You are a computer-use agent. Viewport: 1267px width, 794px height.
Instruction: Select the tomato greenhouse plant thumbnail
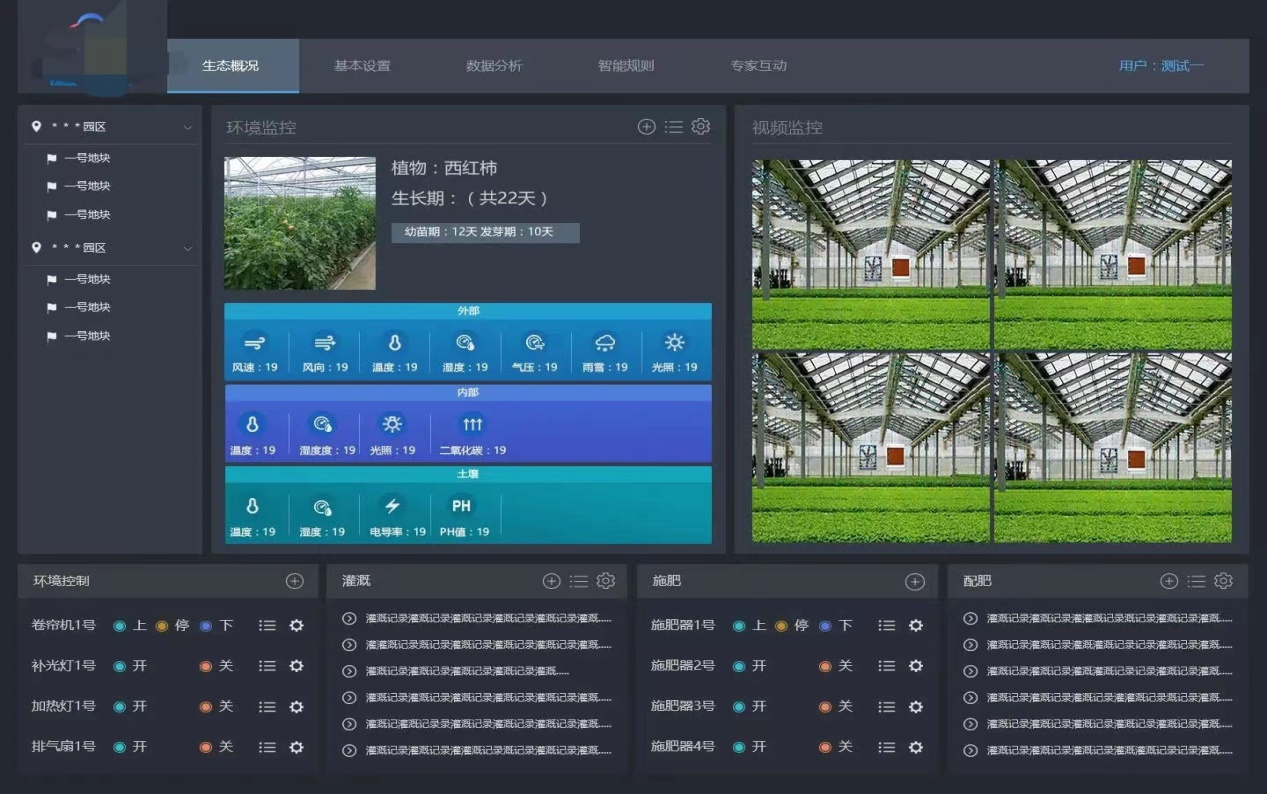(x=300, y=223)
